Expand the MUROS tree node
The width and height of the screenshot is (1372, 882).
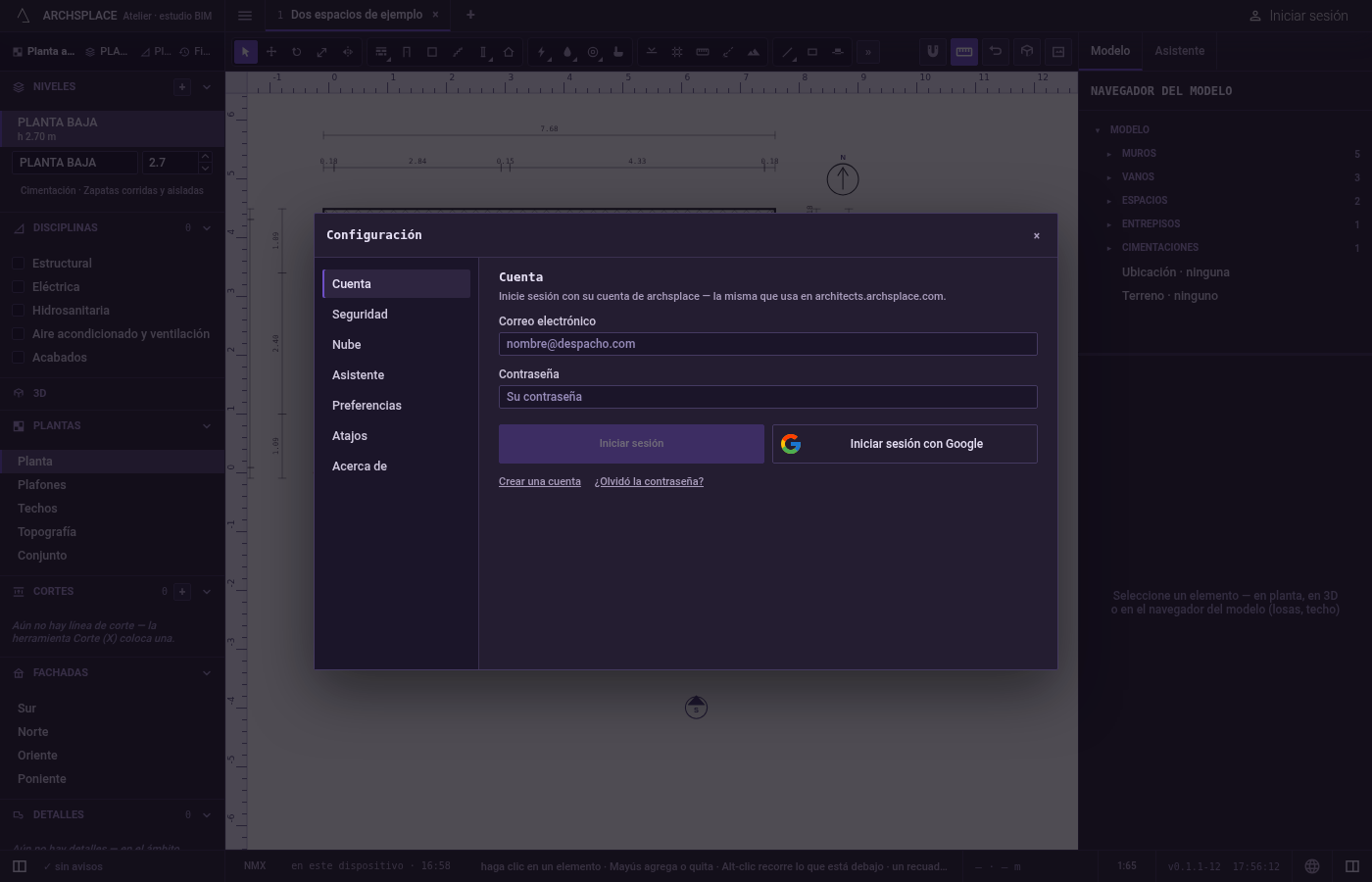1108,154
